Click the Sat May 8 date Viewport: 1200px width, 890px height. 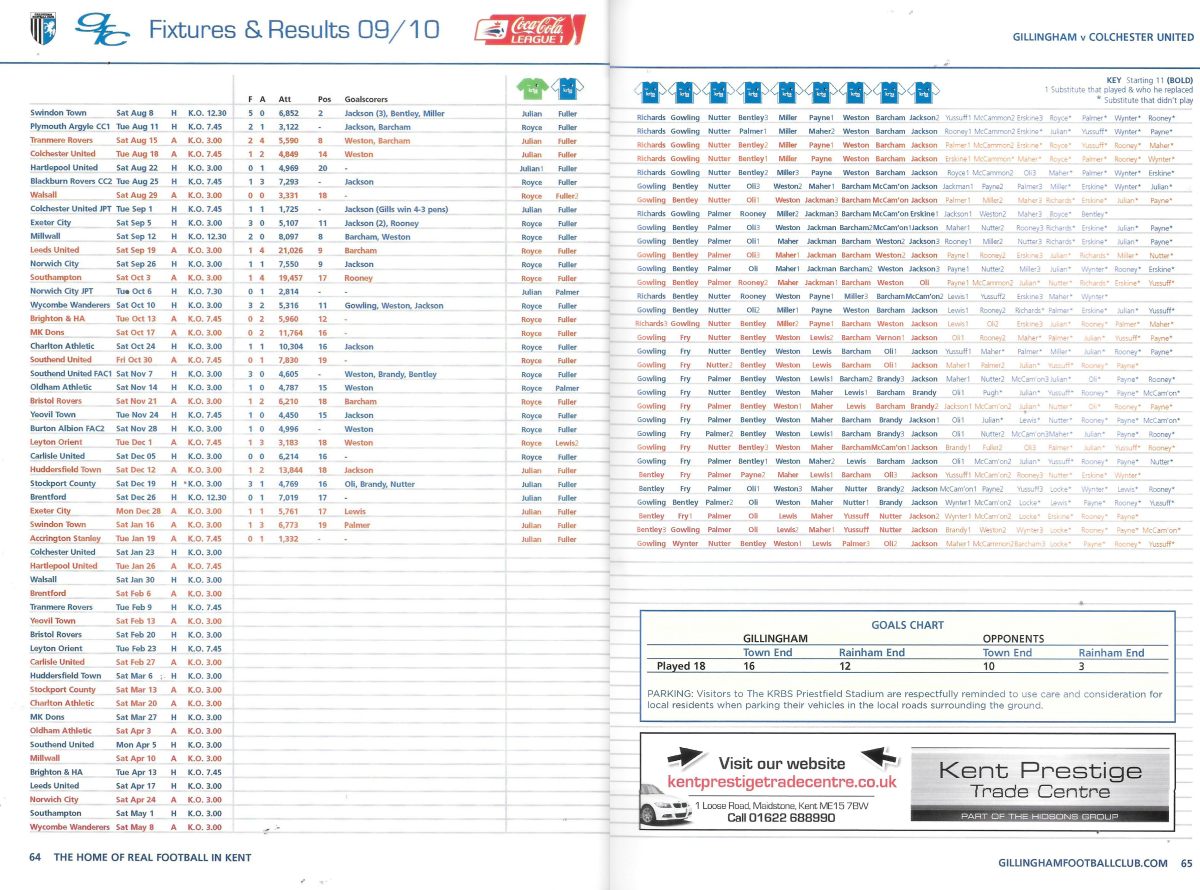[135, 827]
